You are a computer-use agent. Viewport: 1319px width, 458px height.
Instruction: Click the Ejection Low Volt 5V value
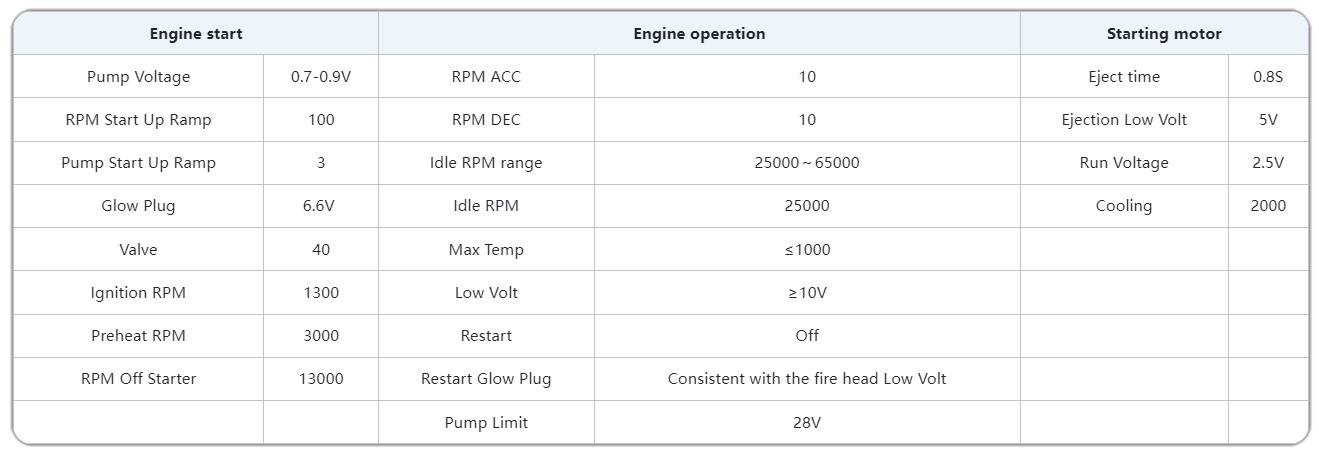tap(1268, 120)
